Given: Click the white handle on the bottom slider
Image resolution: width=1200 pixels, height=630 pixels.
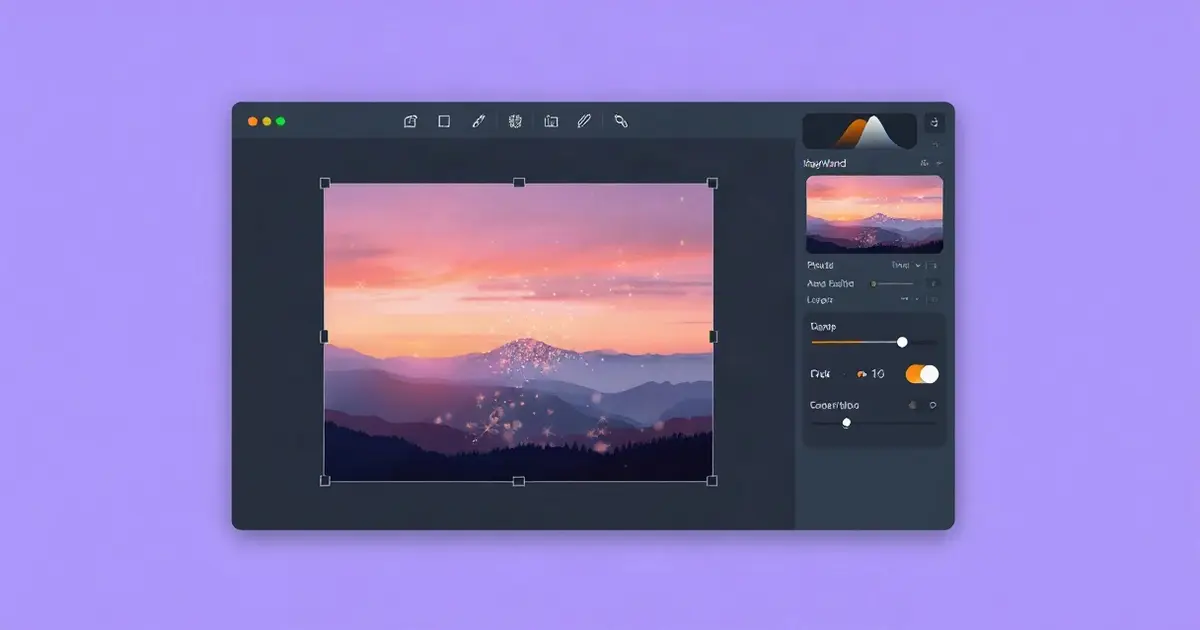Looking at the screenshot, I should click(846, 423).
